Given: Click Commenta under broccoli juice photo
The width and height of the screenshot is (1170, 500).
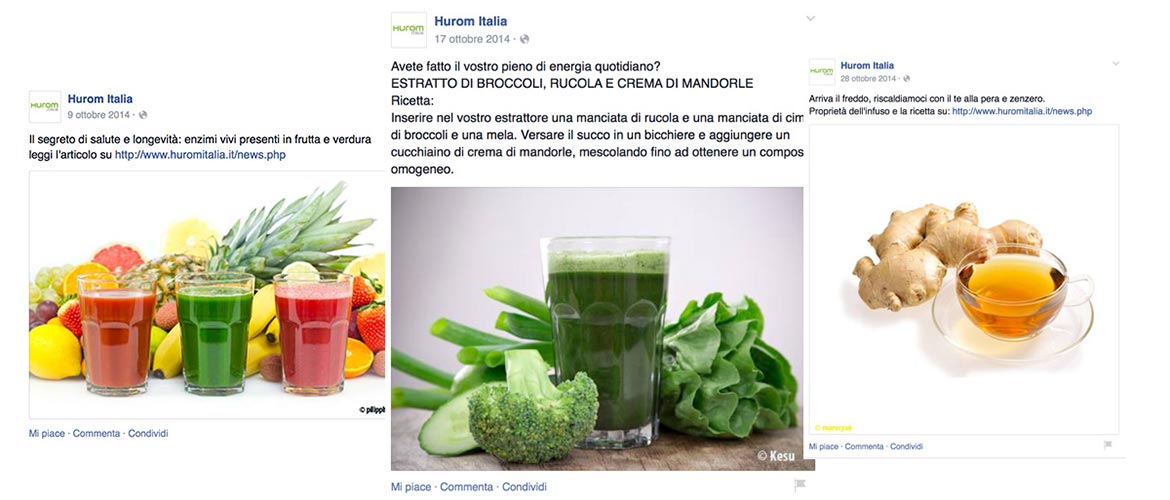Looking at the screenshot, I should (x=466, y=487).
